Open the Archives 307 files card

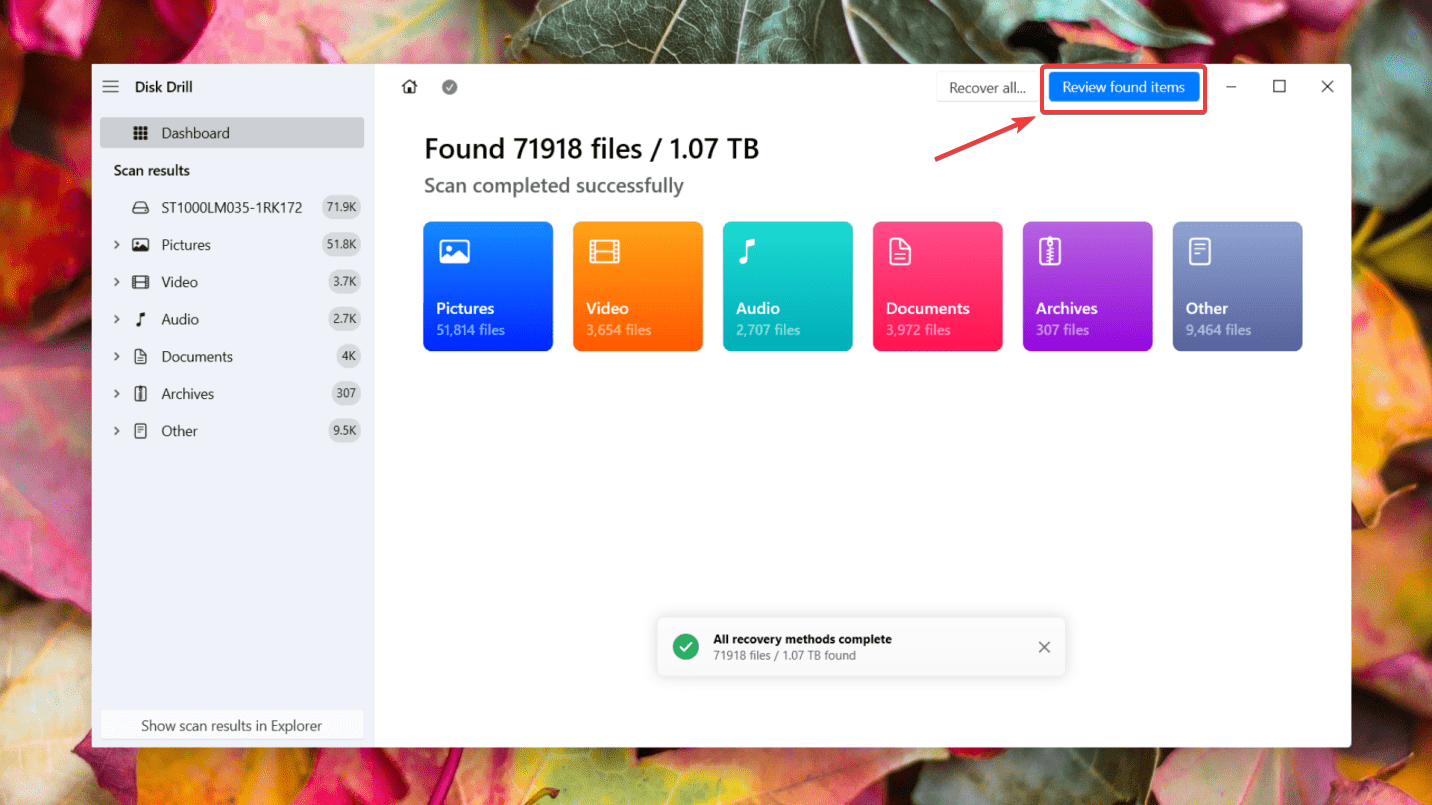coord(1088,286)
